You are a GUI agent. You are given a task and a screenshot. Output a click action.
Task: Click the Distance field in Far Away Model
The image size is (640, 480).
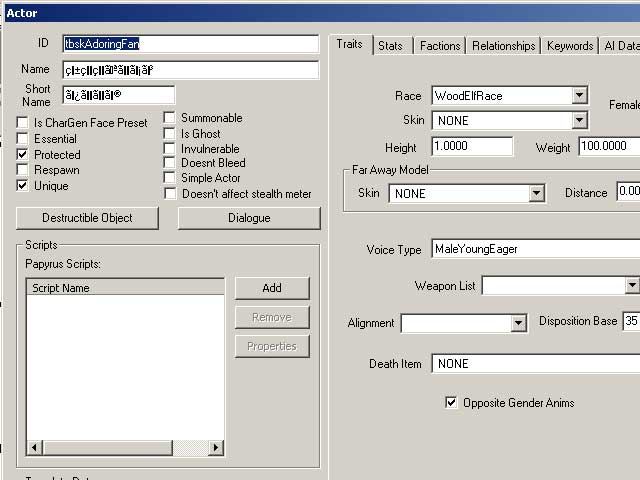point(629,191)
